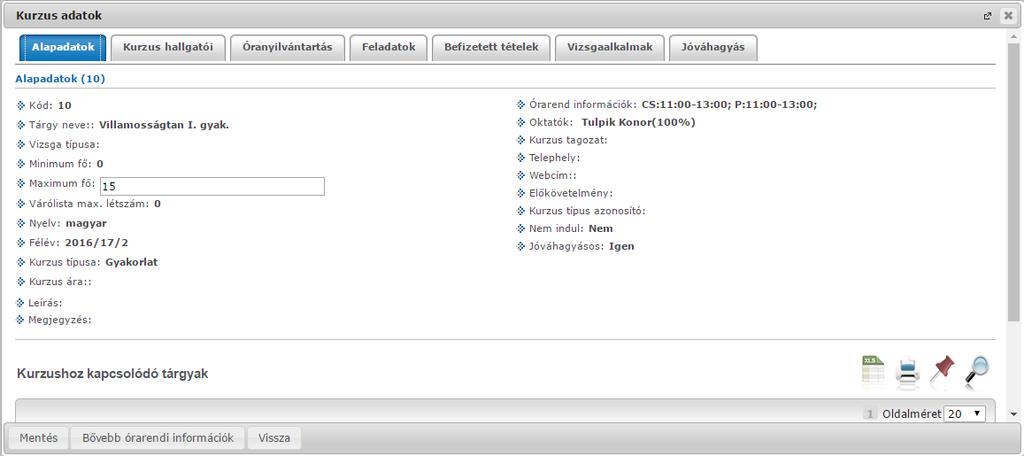
Task: Open Bővebb órarendi információk
Action: (x=158, y=438)
